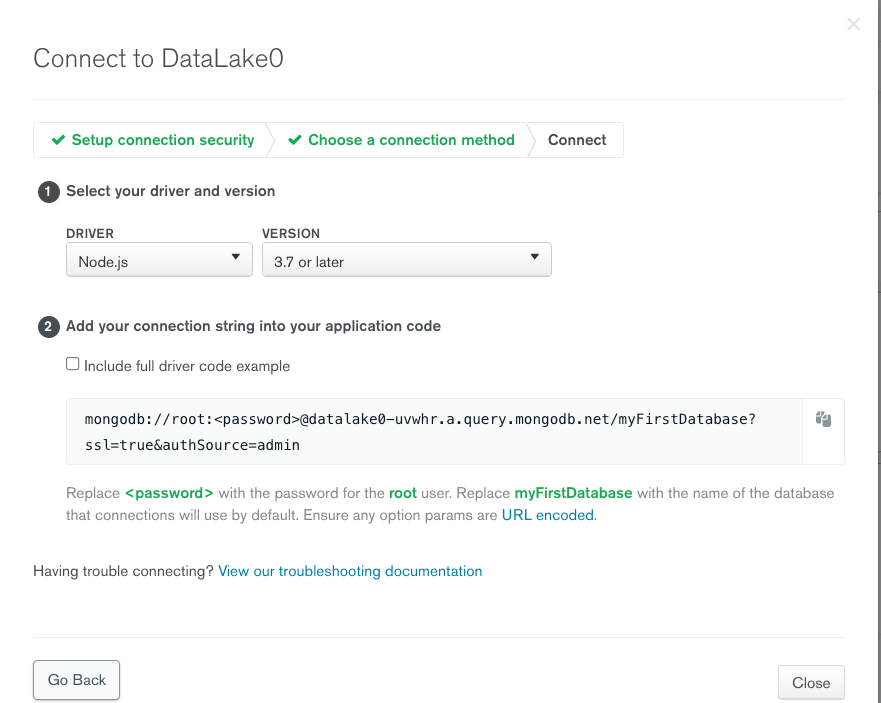Viewport: 881px width, 703px height.
Task: Select the Connect step
Action: [x=577, y=140]
